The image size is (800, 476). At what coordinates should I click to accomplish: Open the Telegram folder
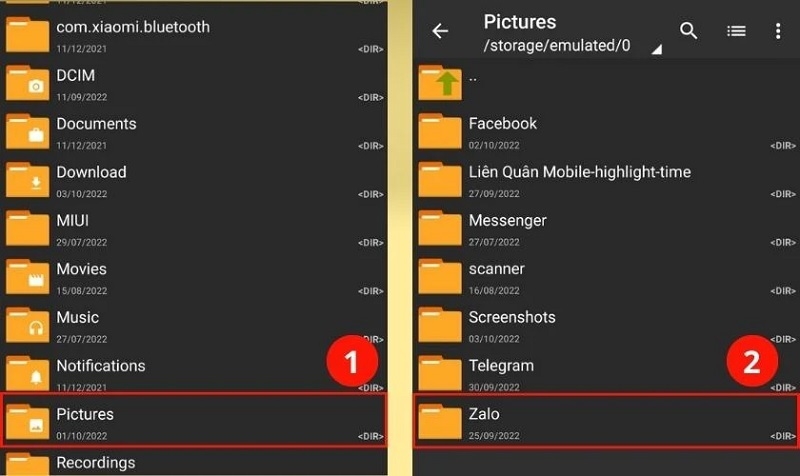(x=501, y=366)
